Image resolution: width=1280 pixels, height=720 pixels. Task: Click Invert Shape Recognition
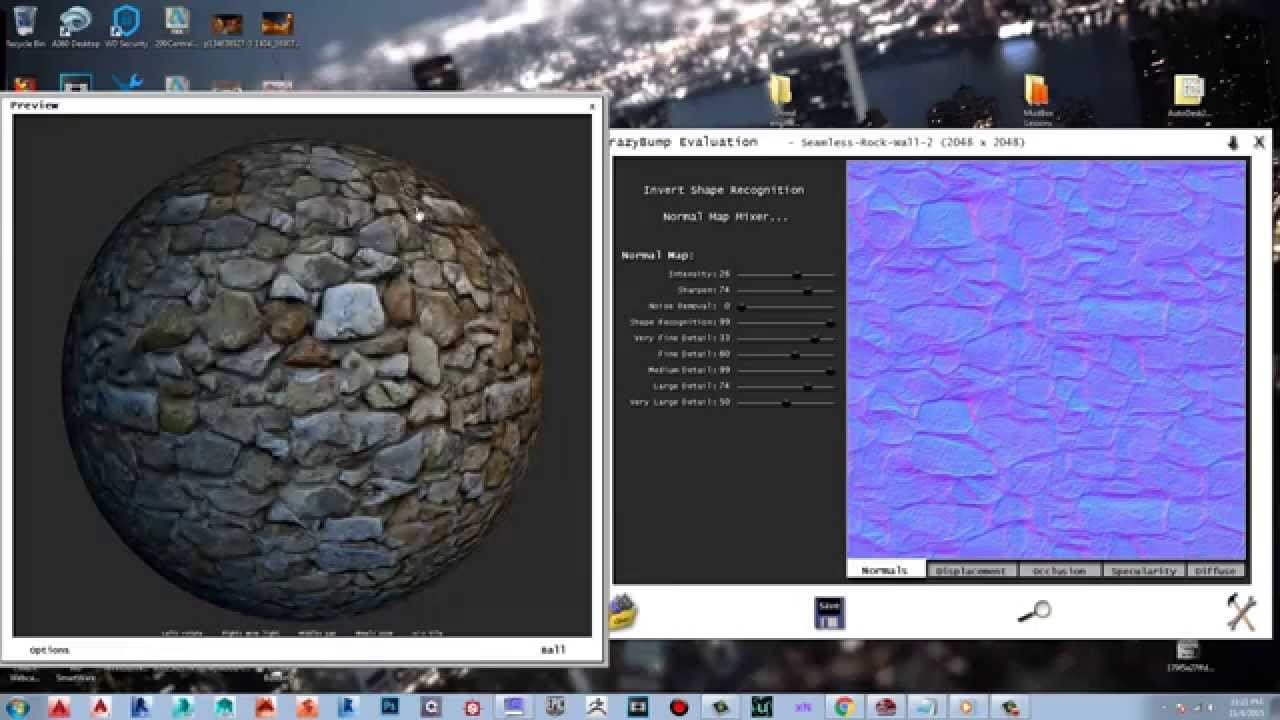(x=723, y=190)
